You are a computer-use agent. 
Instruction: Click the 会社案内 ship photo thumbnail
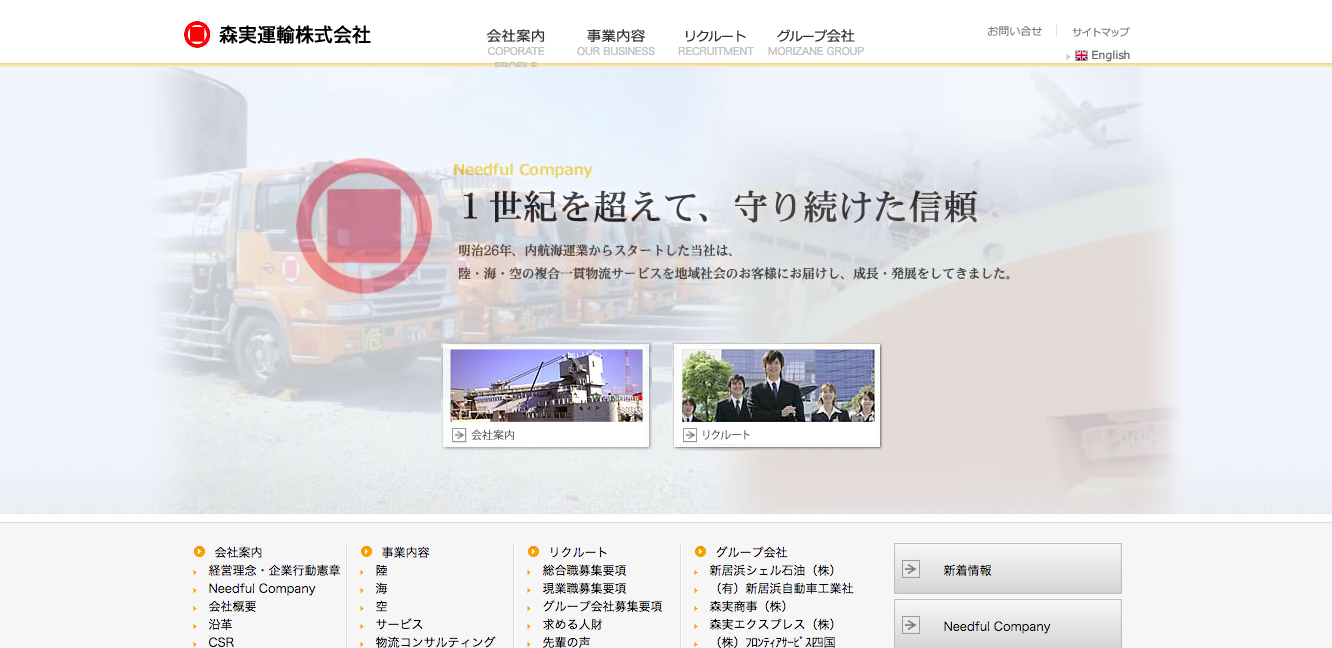coord(546,385)
